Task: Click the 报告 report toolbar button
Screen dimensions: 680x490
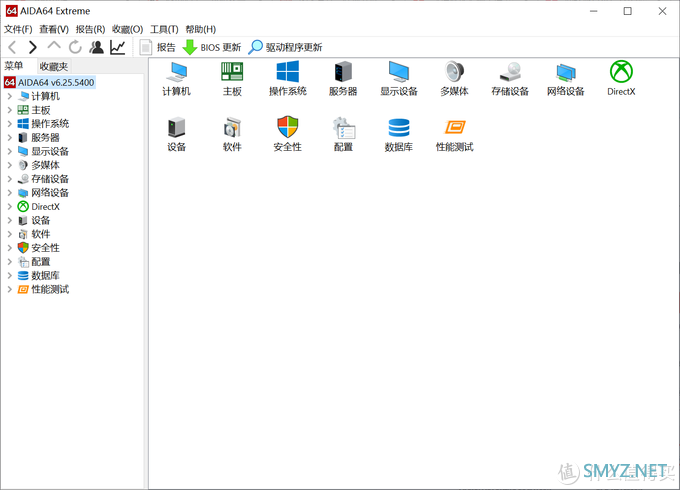Action: 157,47
